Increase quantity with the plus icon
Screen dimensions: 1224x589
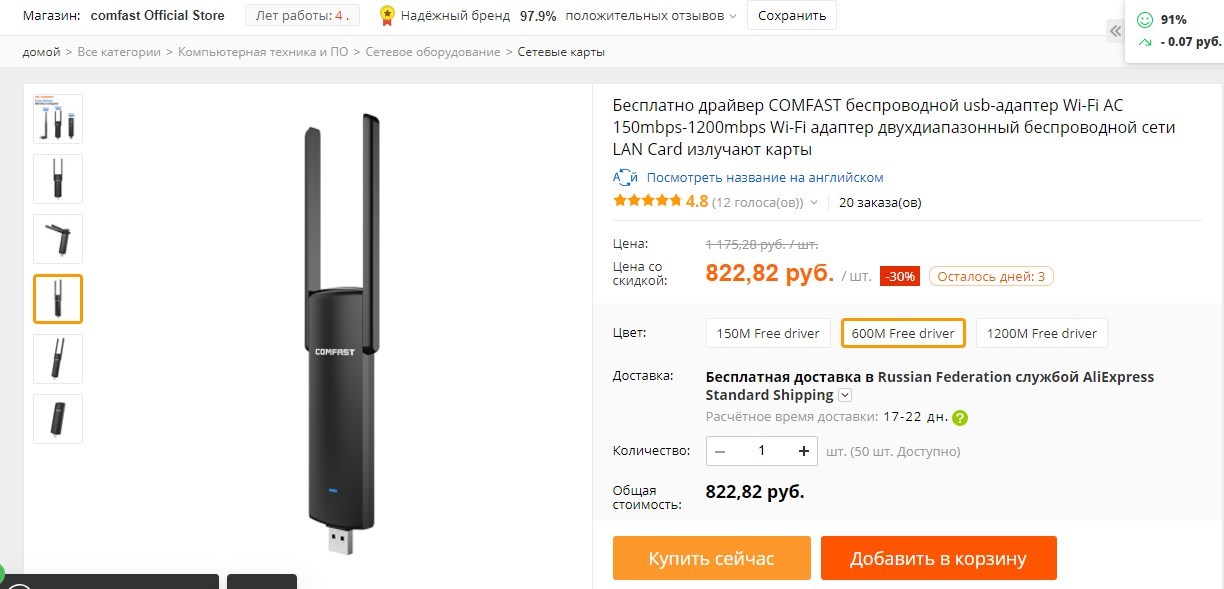point(804,451)
